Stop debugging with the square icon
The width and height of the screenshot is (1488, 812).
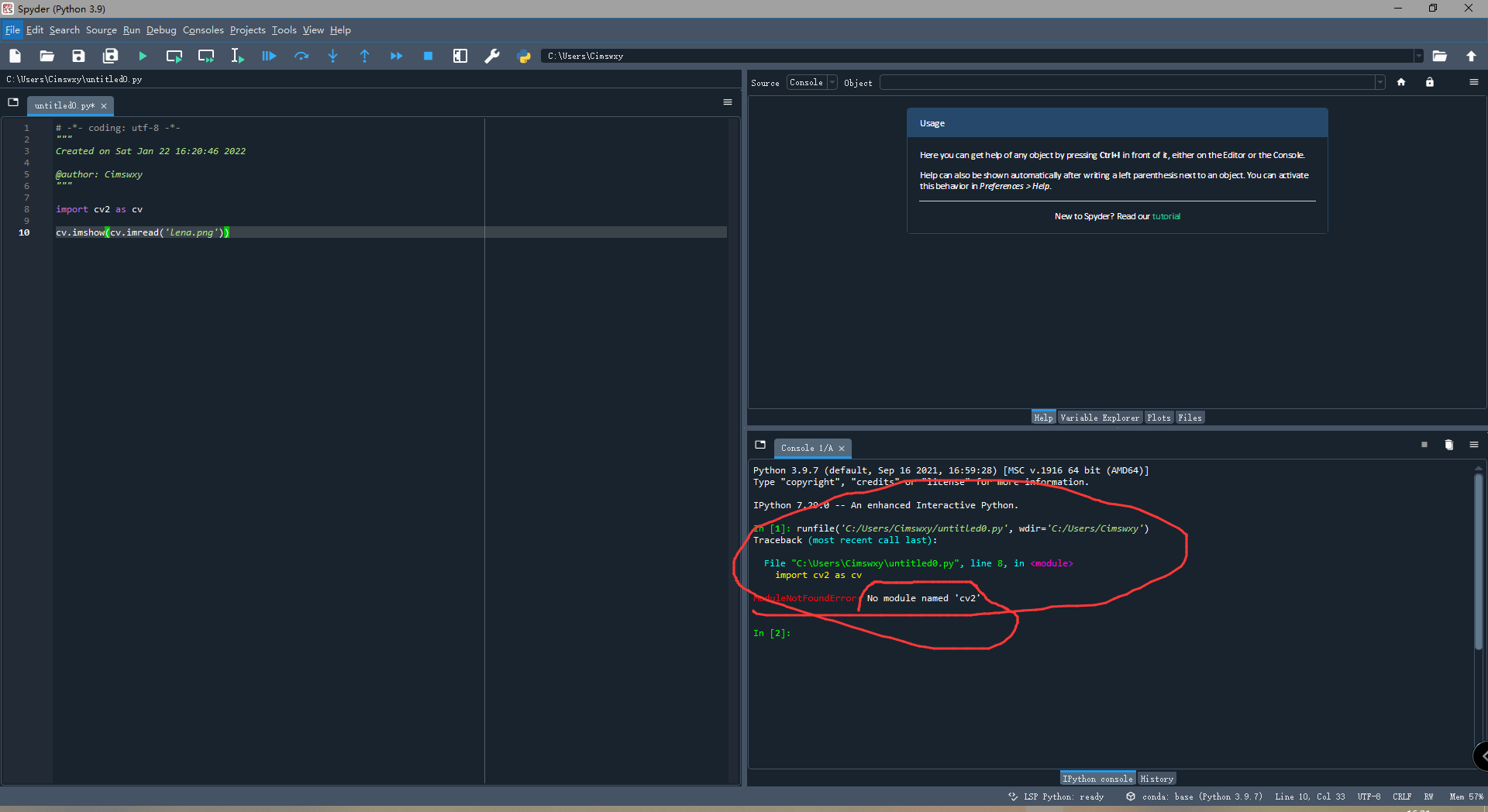coord(428,56)
